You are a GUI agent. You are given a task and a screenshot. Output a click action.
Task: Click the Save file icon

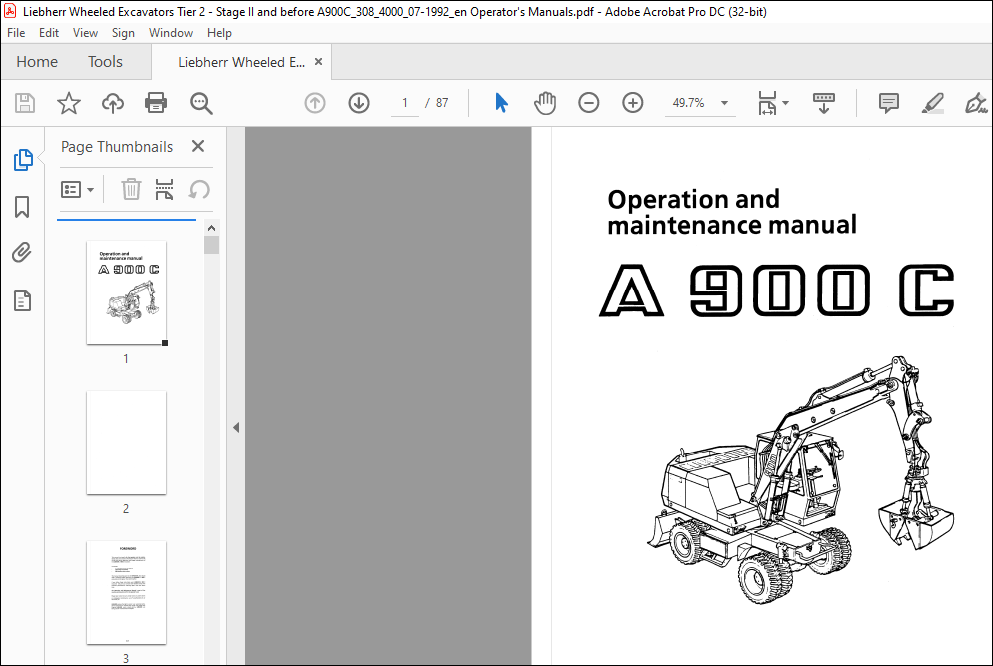(x=25, y=103)
